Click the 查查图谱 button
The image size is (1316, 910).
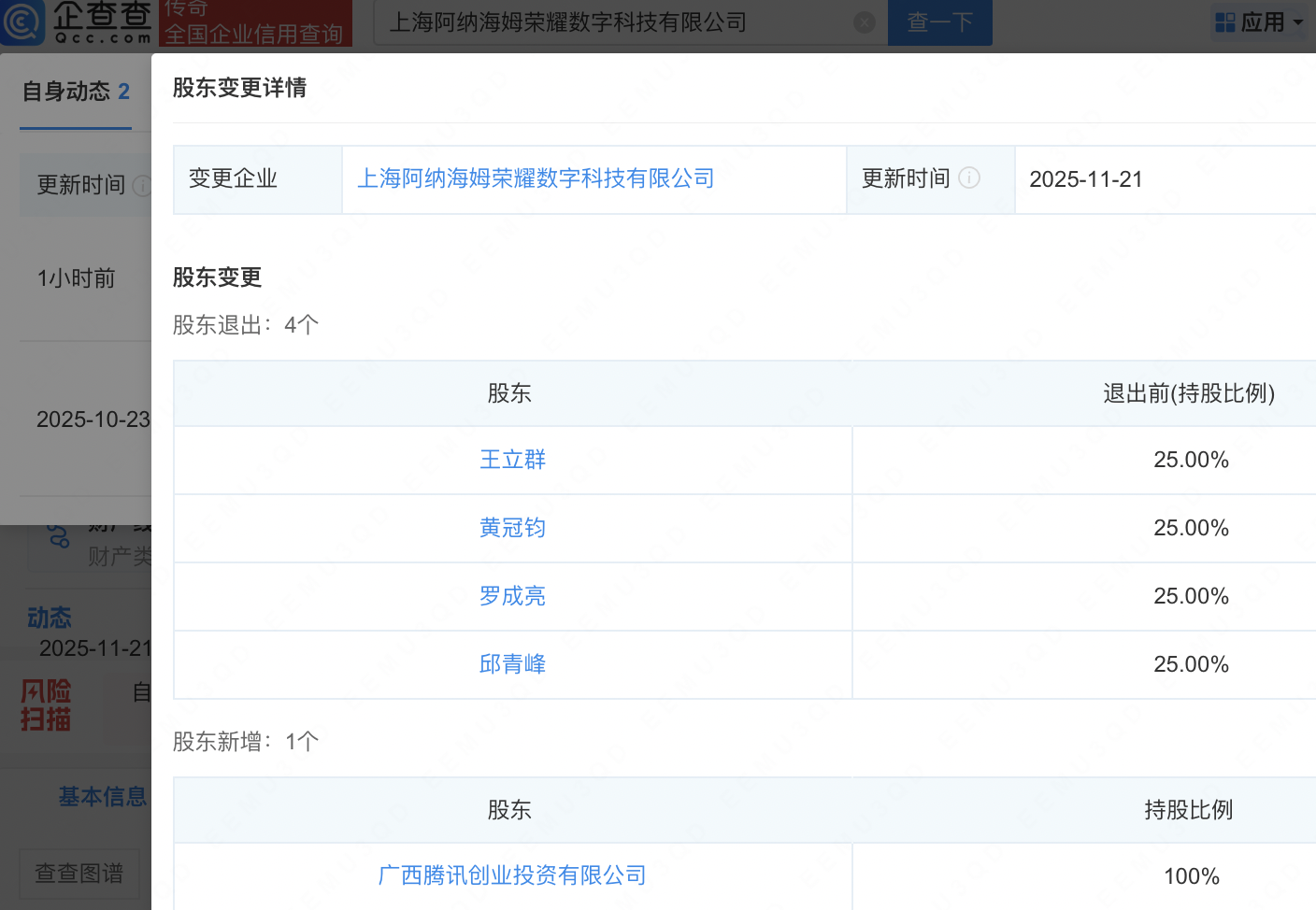tap(79, 874)
